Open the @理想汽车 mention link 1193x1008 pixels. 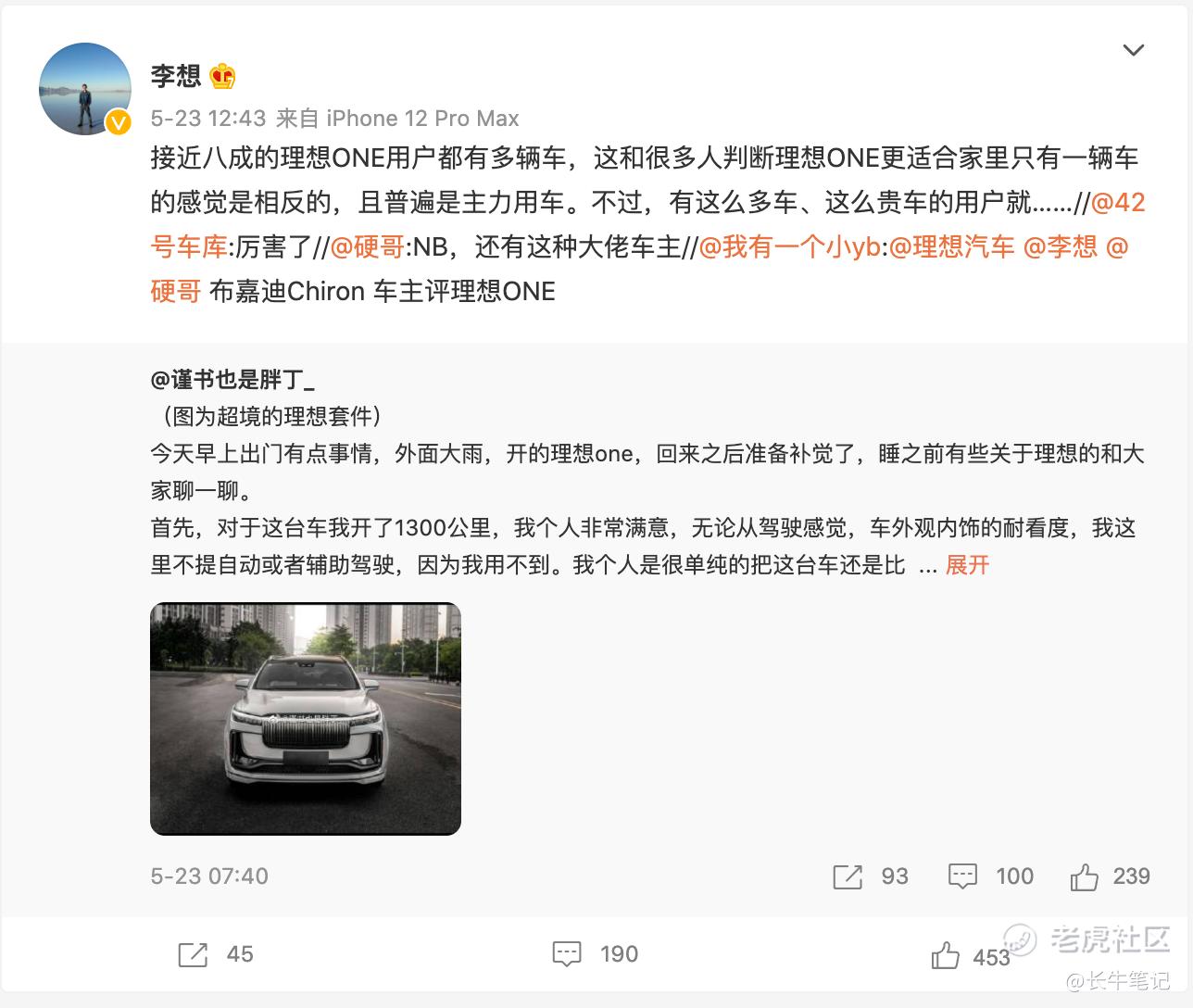pos(951,246)
